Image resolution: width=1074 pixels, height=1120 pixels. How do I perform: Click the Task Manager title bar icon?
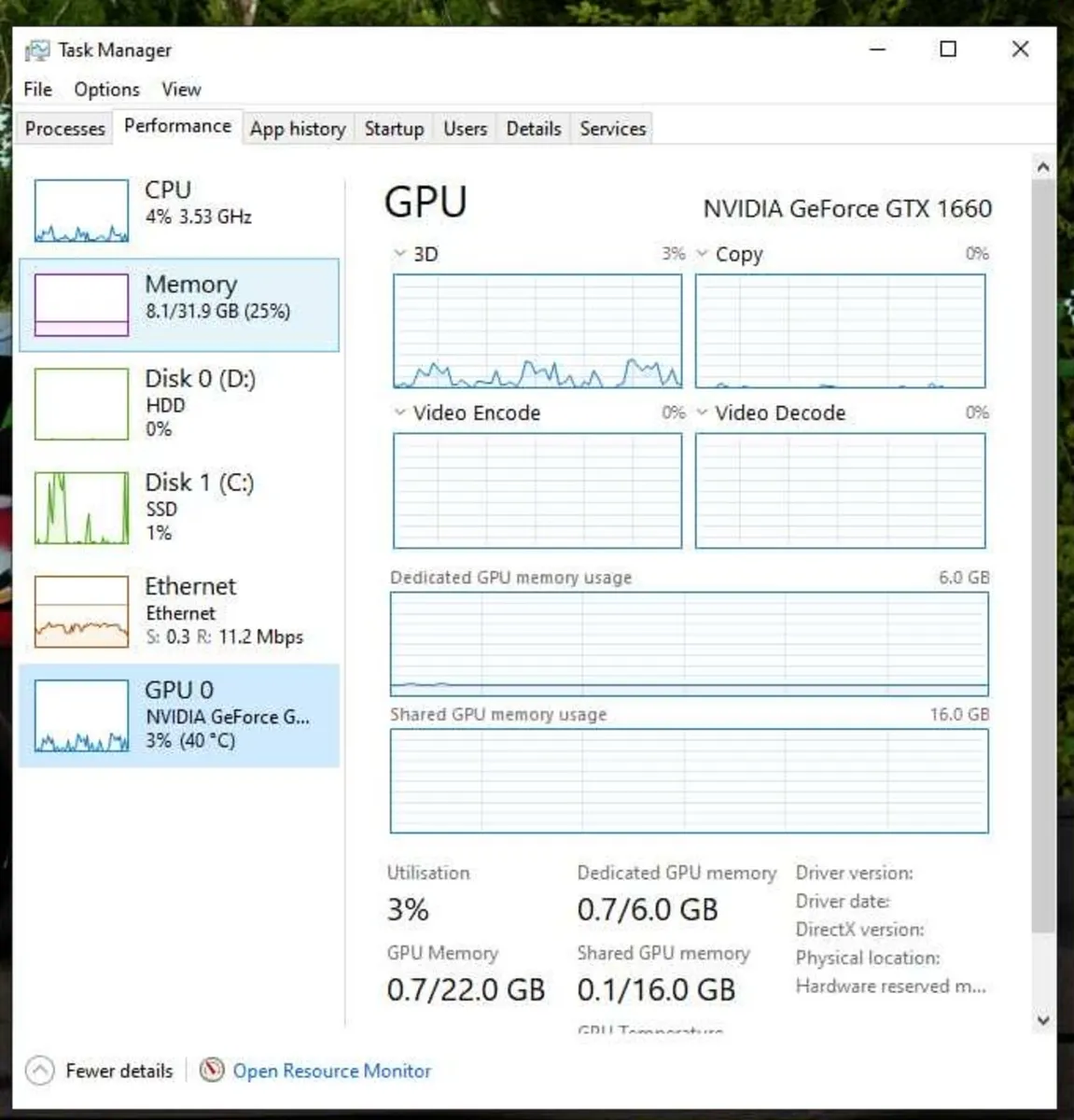pyautogui.click(x=37, y=50)
